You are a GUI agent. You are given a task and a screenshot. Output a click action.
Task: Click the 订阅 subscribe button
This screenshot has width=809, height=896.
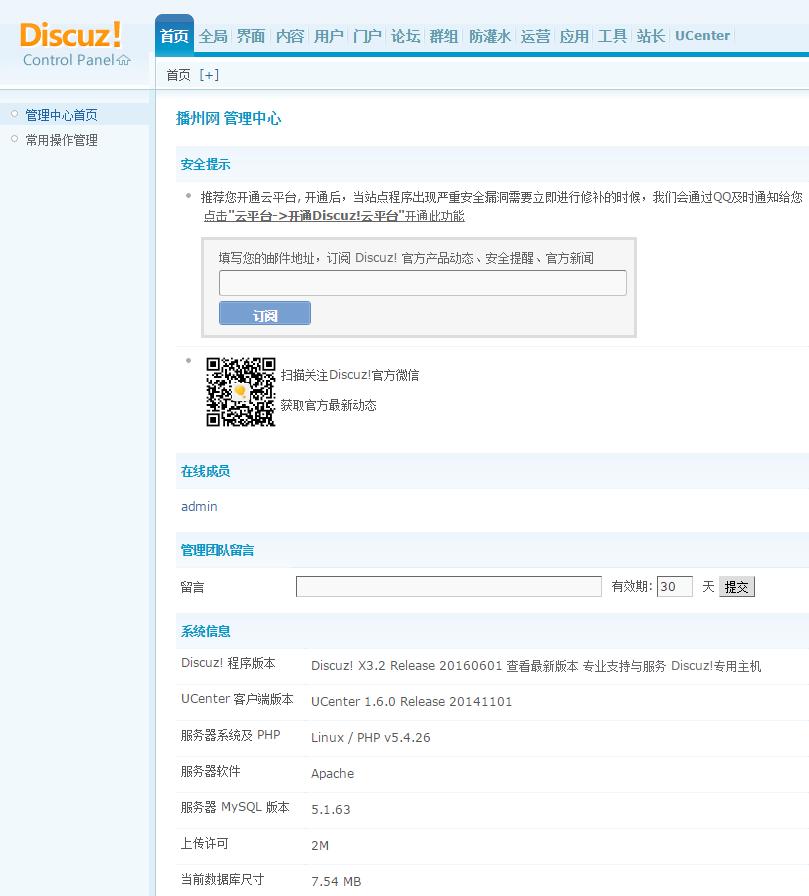(264, 312)
